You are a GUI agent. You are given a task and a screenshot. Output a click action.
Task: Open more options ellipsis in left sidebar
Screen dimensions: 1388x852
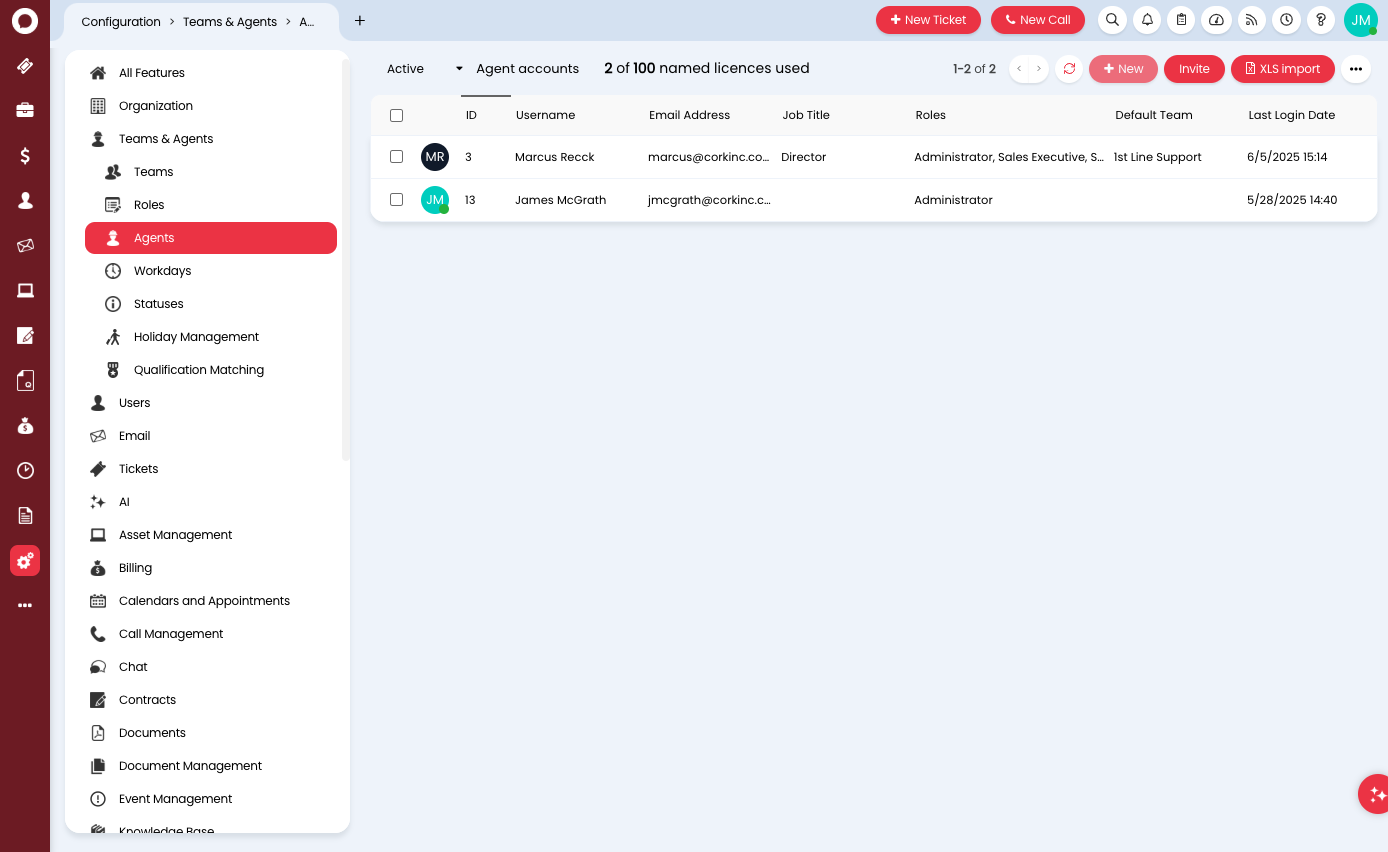tap(25, 605)
